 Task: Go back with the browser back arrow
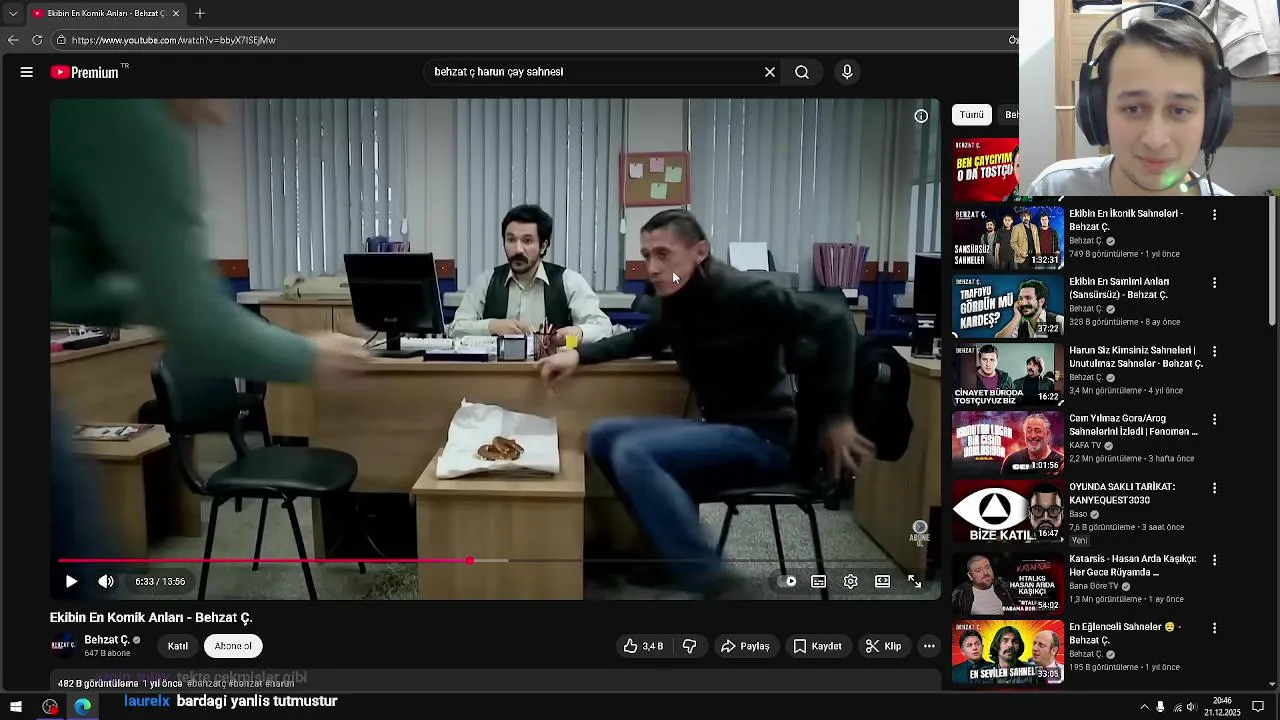coord(13,40)
